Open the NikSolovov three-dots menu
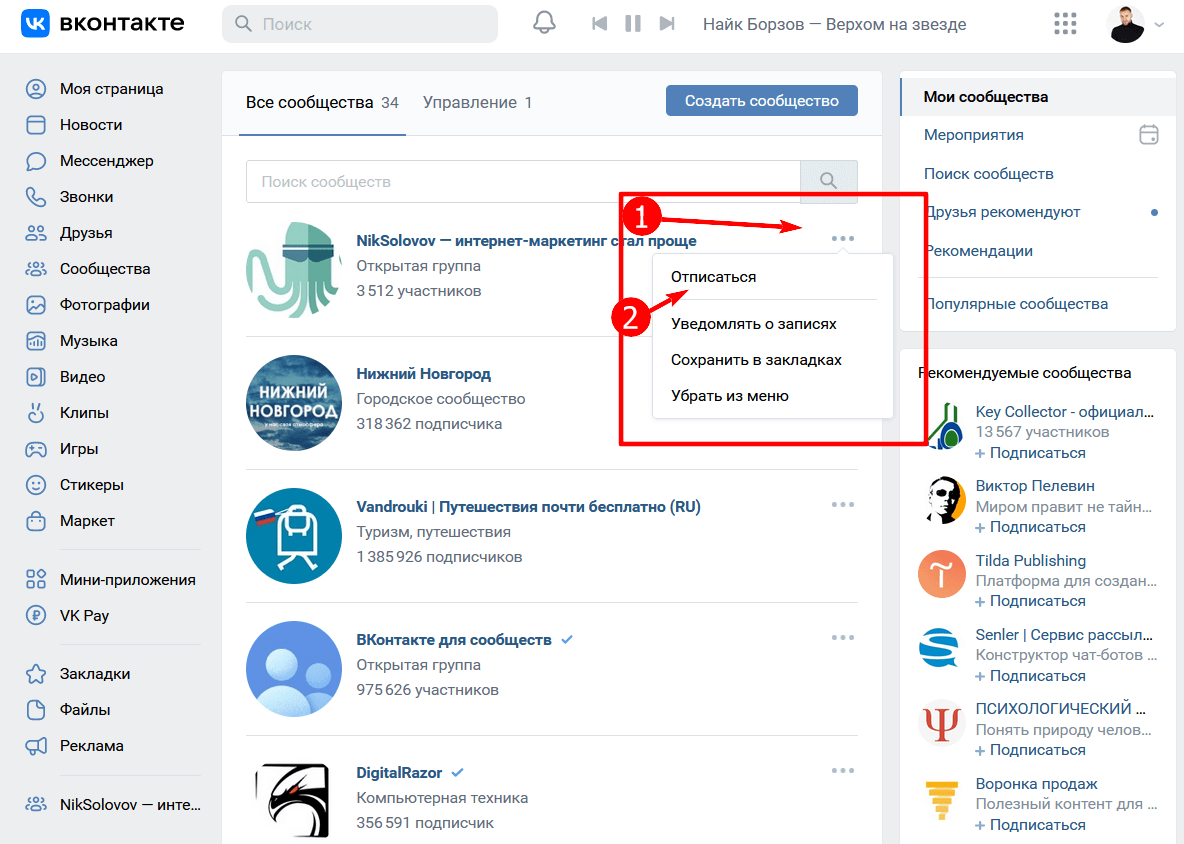1184x844 pixels. coord(843,239)
